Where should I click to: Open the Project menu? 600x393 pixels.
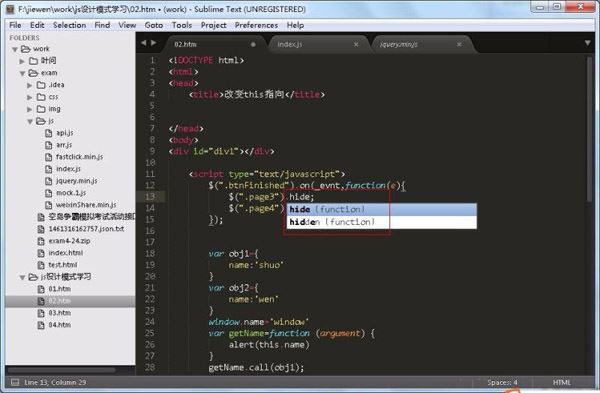click(214, 25)
